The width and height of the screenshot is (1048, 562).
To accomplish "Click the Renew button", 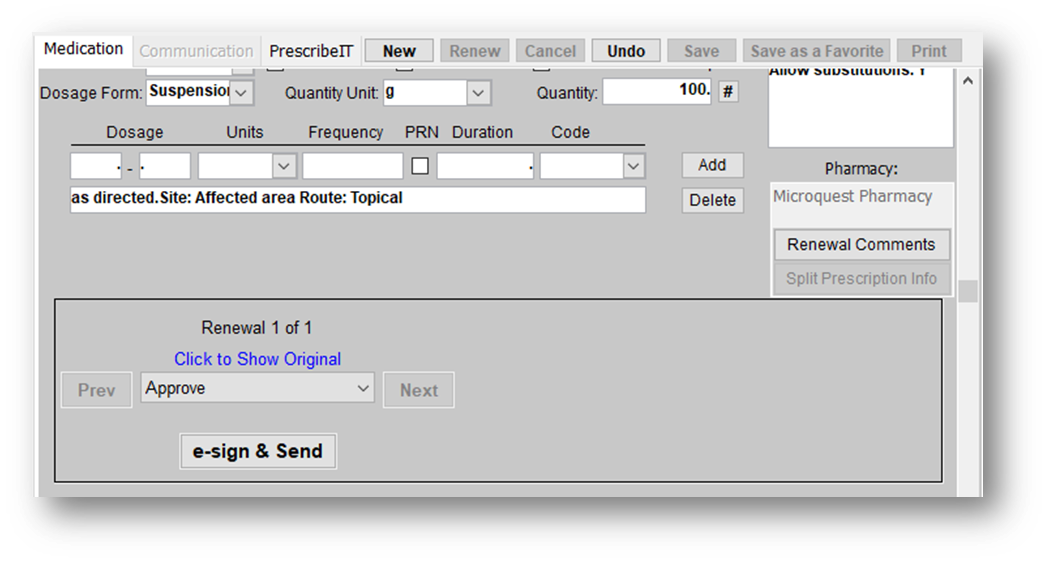I will 475,51.
